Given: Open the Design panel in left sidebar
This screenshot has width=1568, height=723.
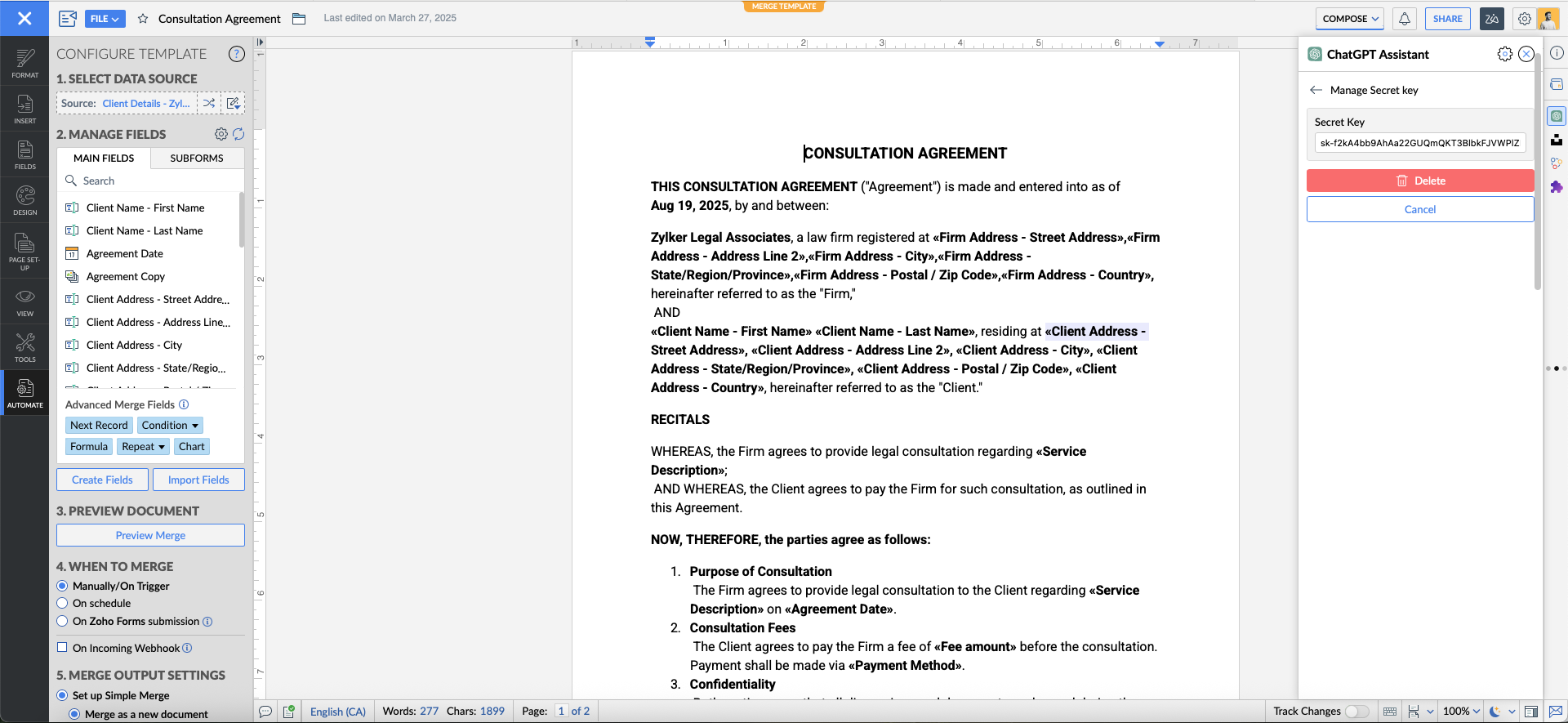Looking at the screenshot, I should coord(24,200).
